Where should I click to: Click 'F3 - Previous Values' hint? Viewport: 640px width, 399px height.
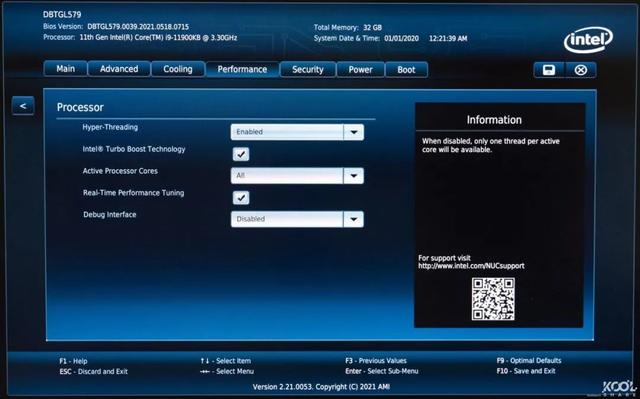376,361
